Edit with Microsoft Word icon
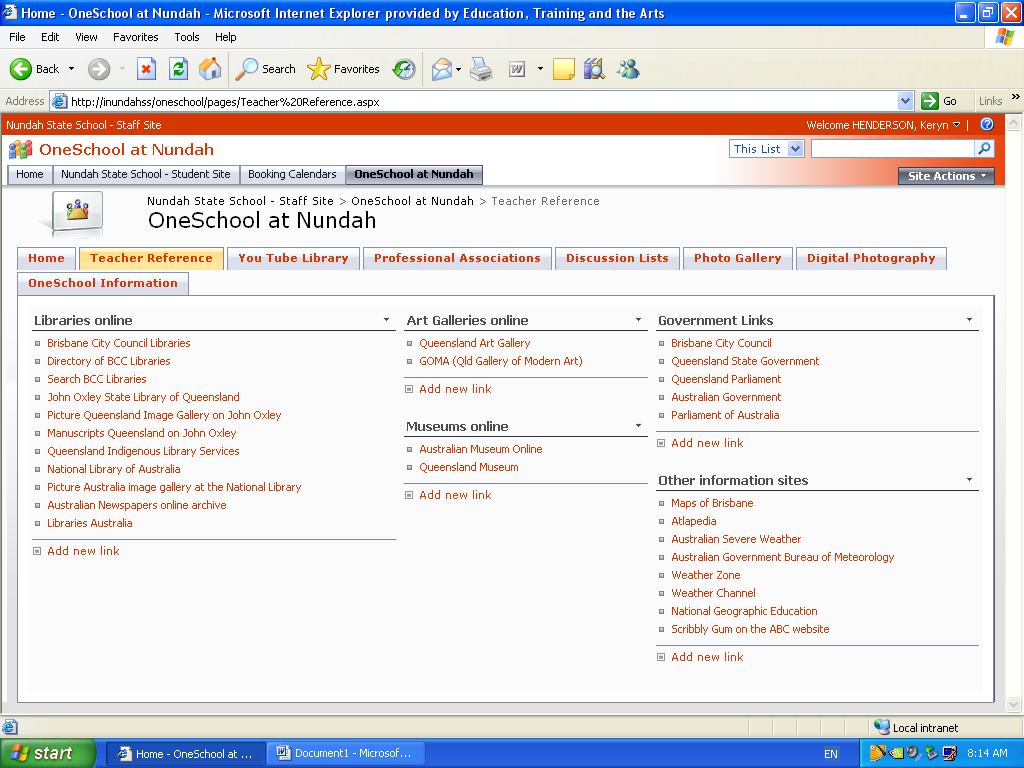 tap(517, 69)
